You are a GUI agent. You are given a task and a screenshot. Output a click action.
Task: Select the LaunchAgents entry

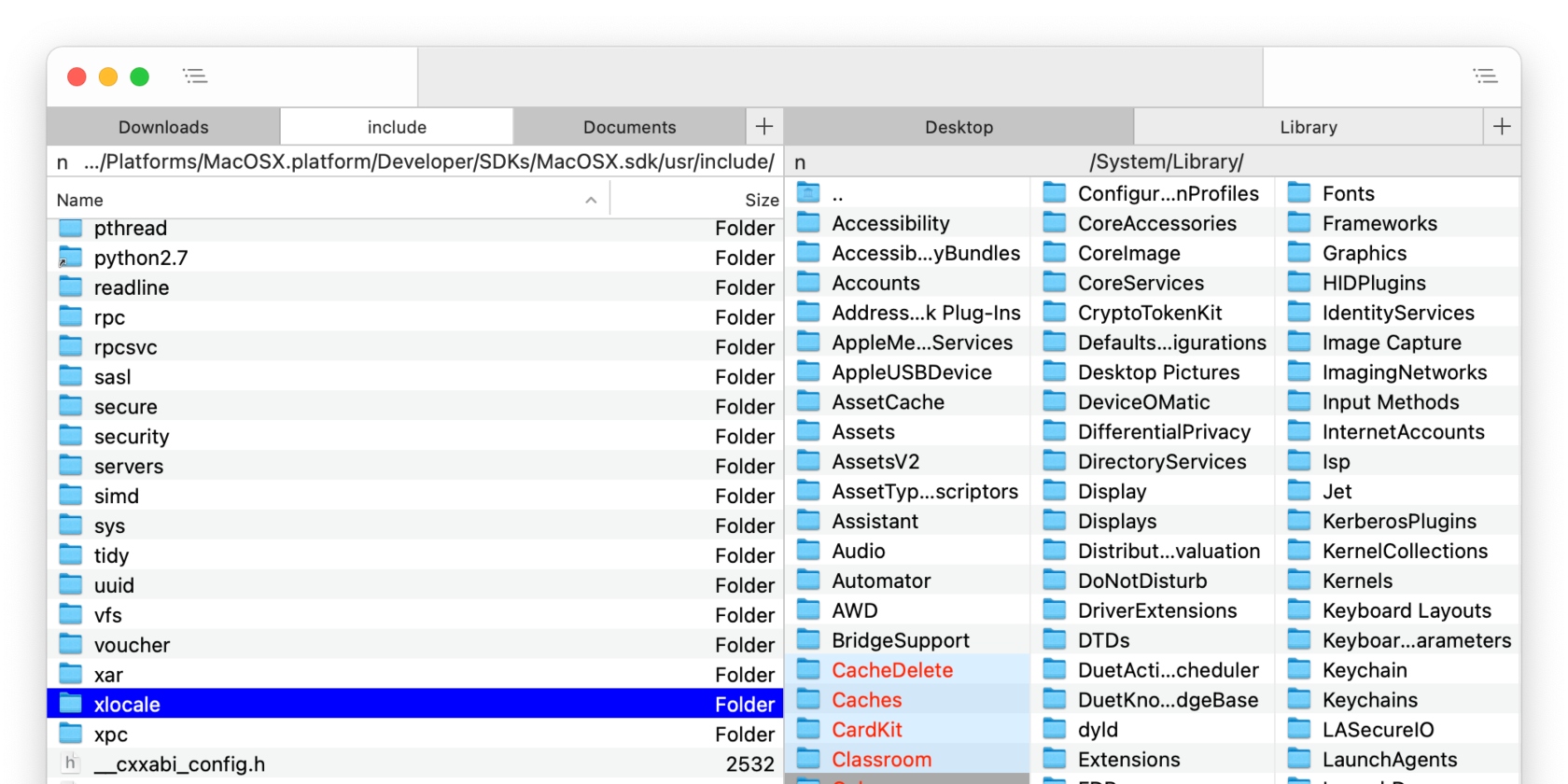[1398, 760]
